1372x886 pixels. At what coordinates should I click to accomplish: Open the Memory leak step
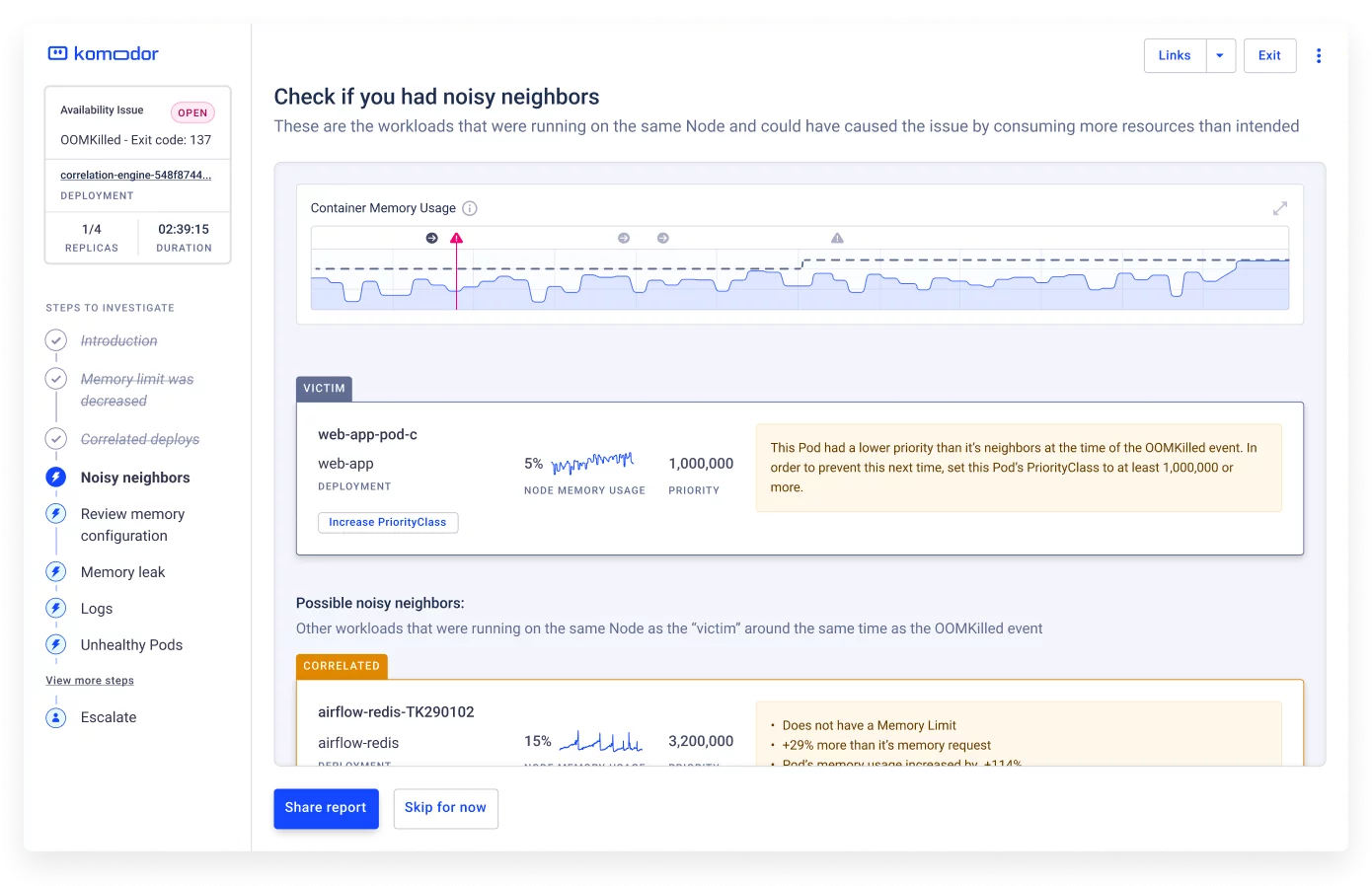click(x=122, y=572)
